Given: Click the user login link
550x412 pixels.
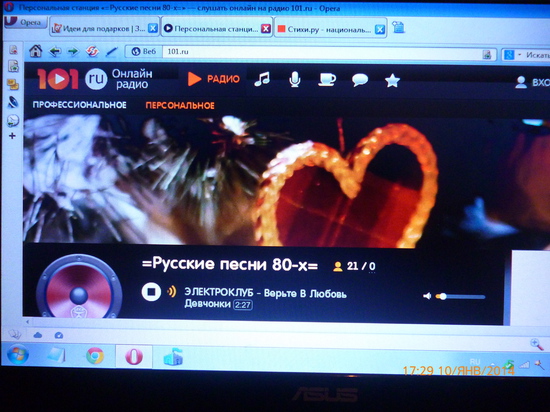Looking at the screenshot, I should (532, 82).
